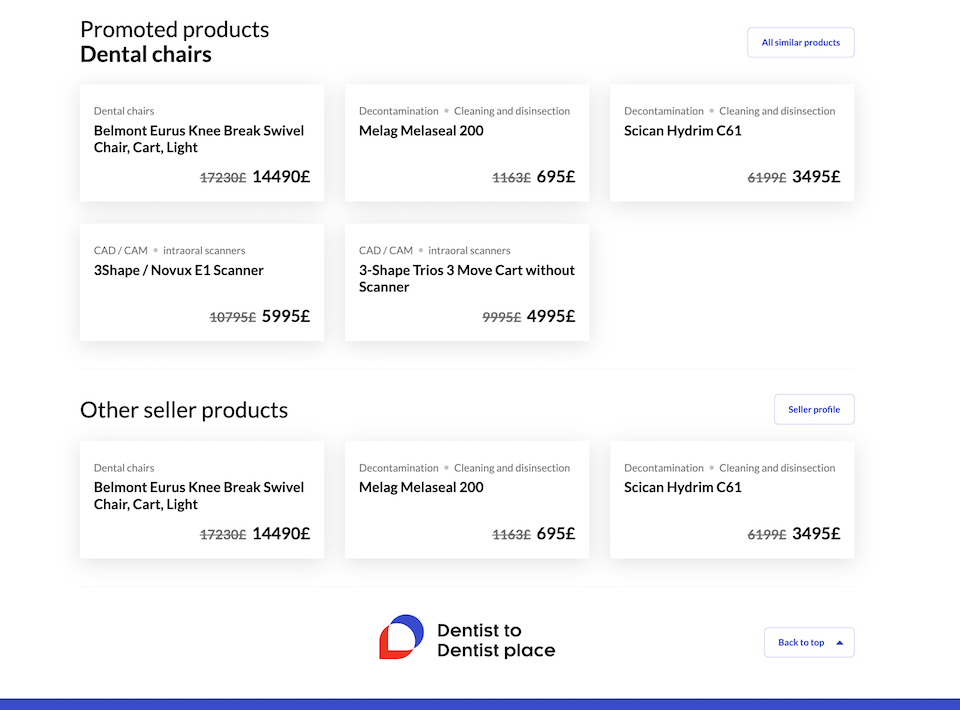
Task: Click CAD / CAM label on Novux E1 card
Action: click(x=120, y=251)
